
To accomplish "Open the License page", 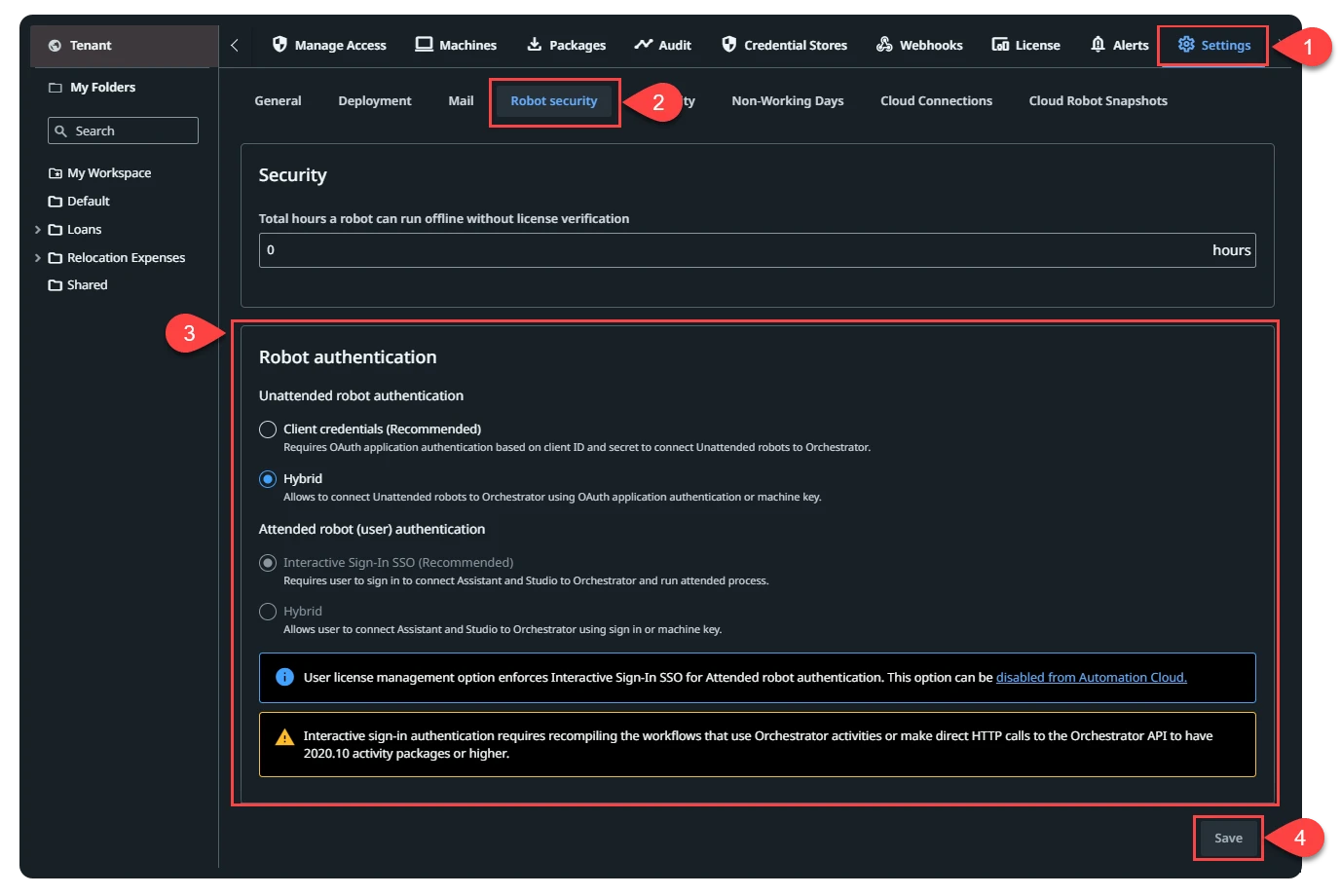I will pos(1025,45).
